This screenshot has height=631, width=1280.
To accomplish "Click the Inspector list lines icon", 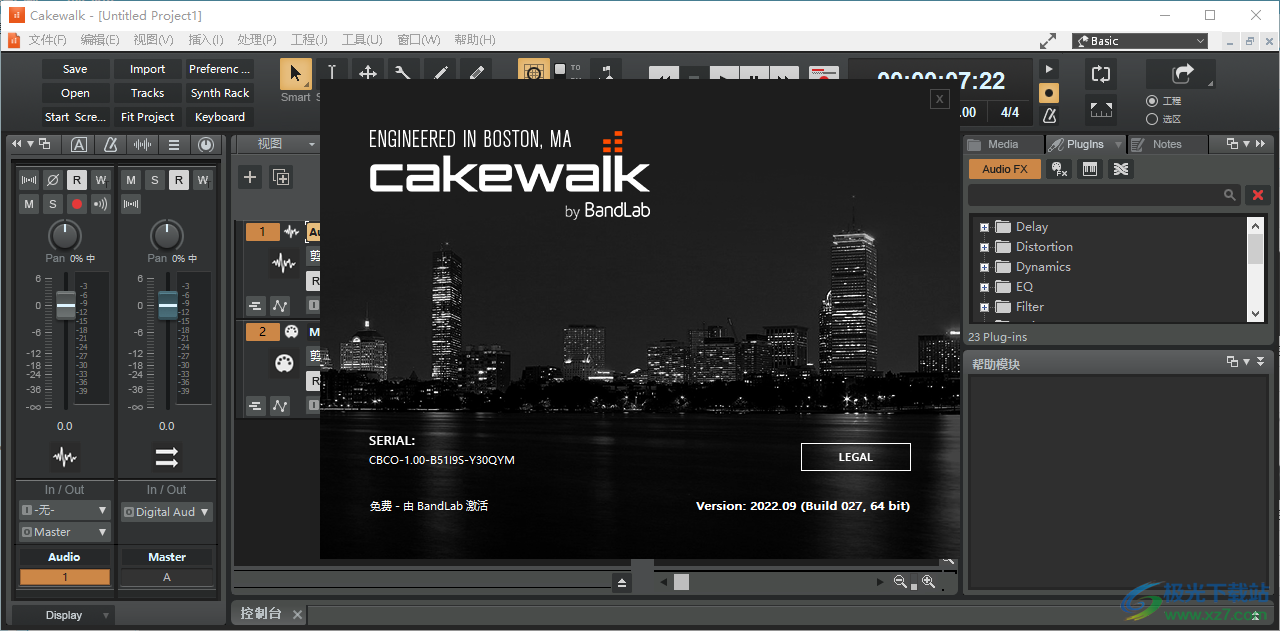I will click(x=174, y=145).
